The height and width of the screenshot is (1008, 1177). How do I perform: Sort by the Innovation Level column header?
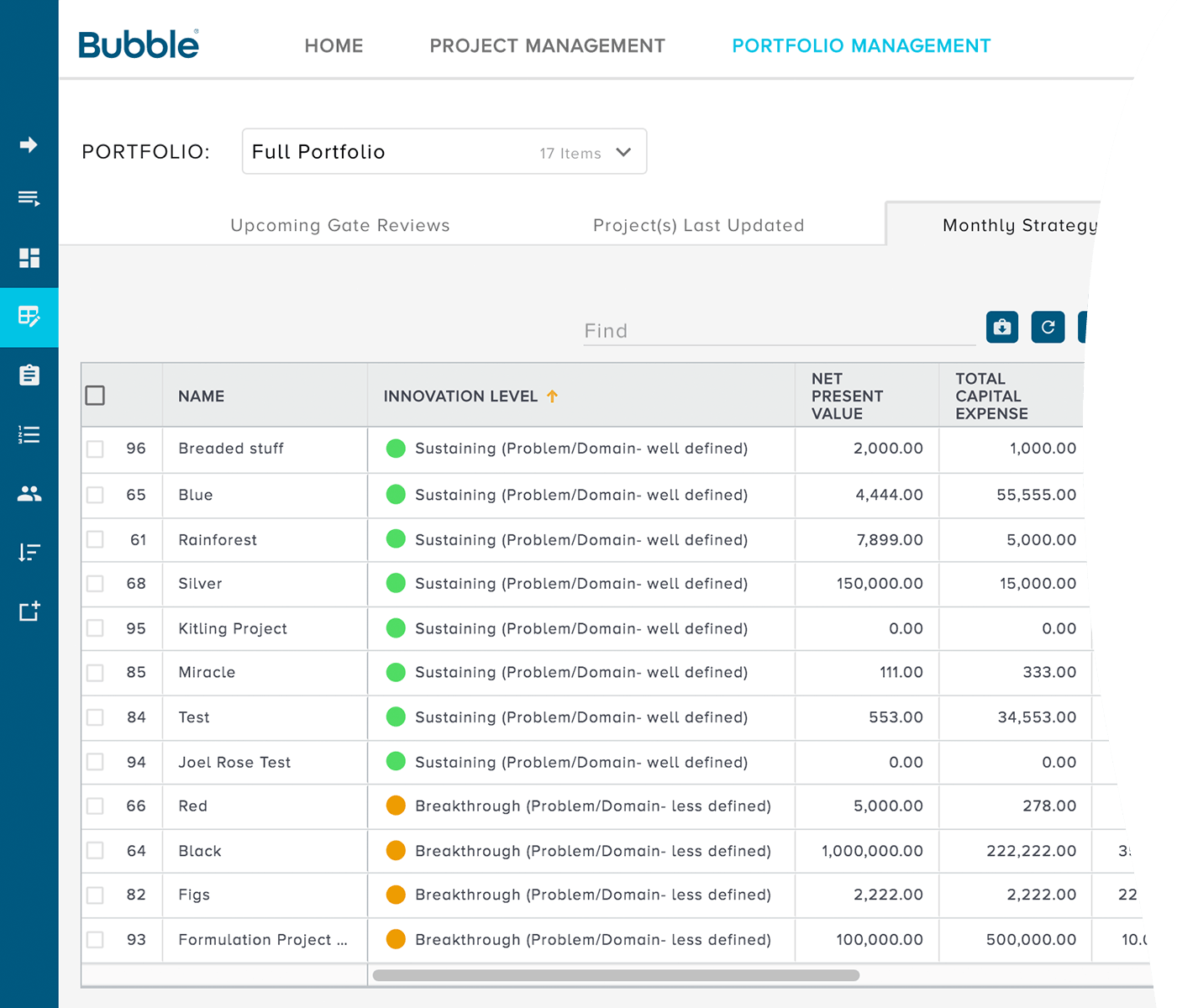pos(460,396)
